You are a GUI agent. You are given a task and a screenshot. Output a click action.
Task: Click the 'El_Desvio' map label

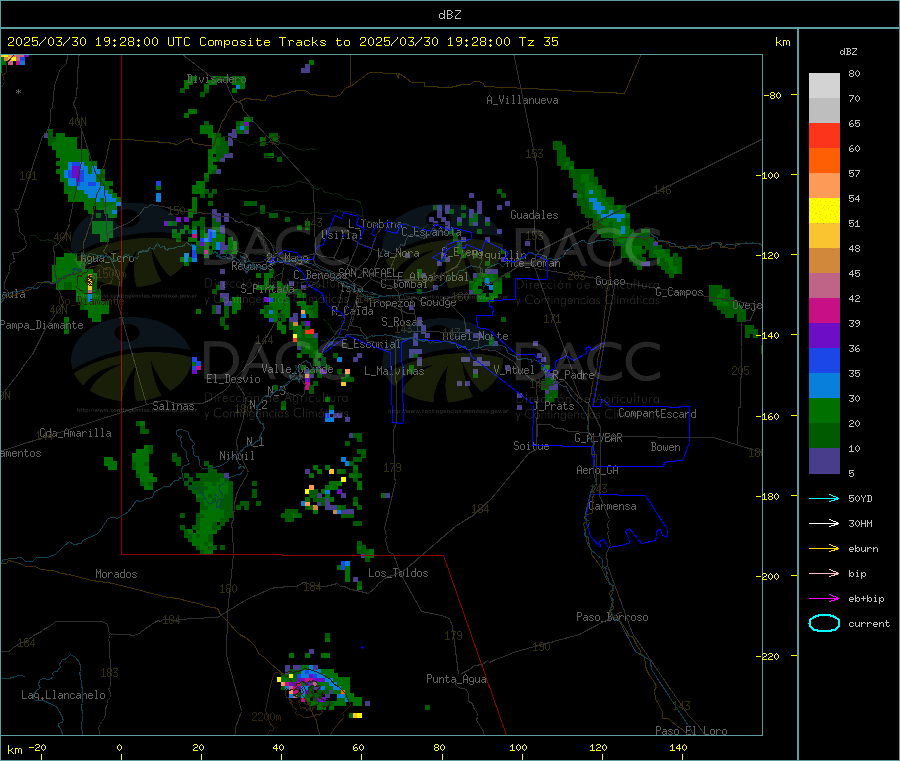point(233,379)
